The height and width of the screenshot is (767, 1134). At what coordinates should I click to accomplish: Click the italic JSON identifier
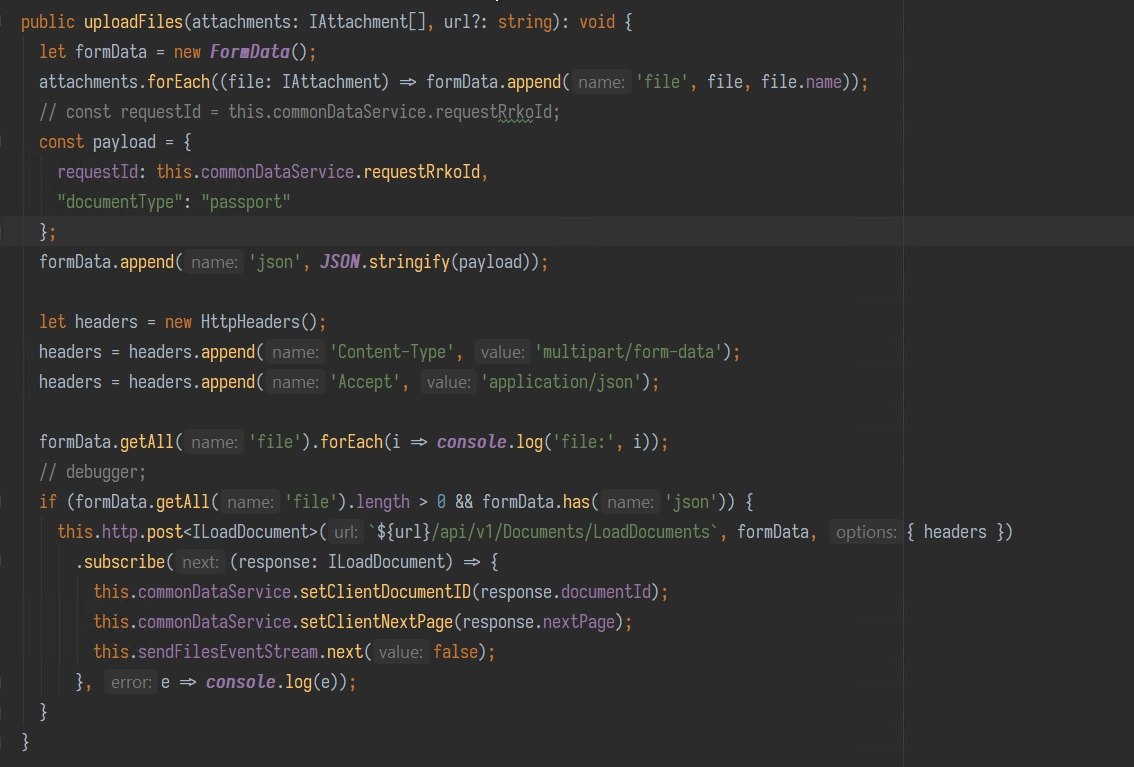click(x=340, y=262)
